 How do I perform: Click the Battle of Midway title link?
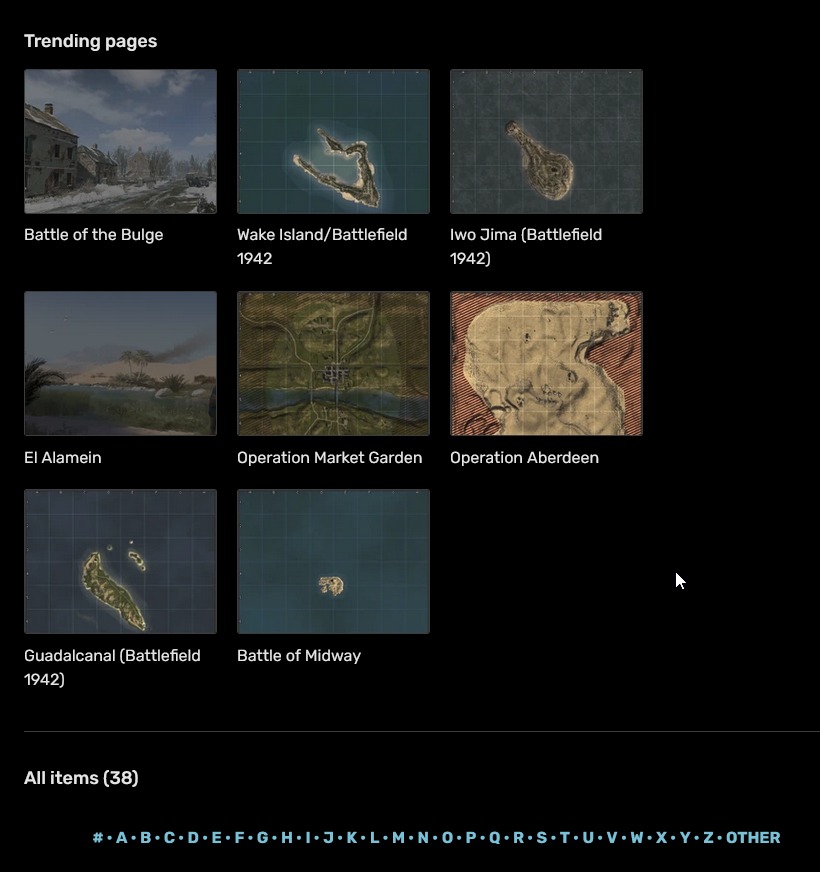(x=299, y=656)
